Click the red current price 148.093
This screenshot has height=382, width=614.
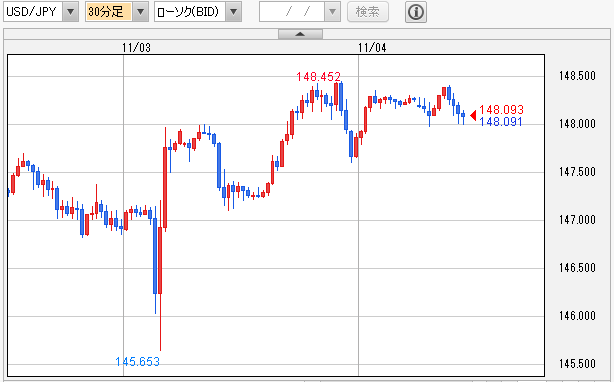point(501,110)
